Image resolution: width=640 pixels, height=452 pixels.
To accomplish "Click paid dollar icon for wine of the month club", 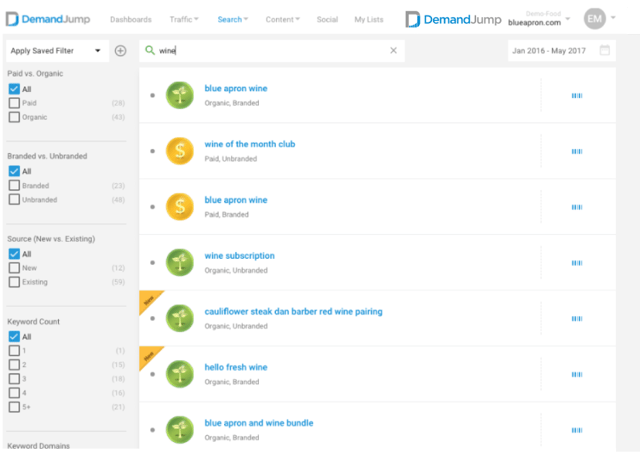I will pos(180,151).
